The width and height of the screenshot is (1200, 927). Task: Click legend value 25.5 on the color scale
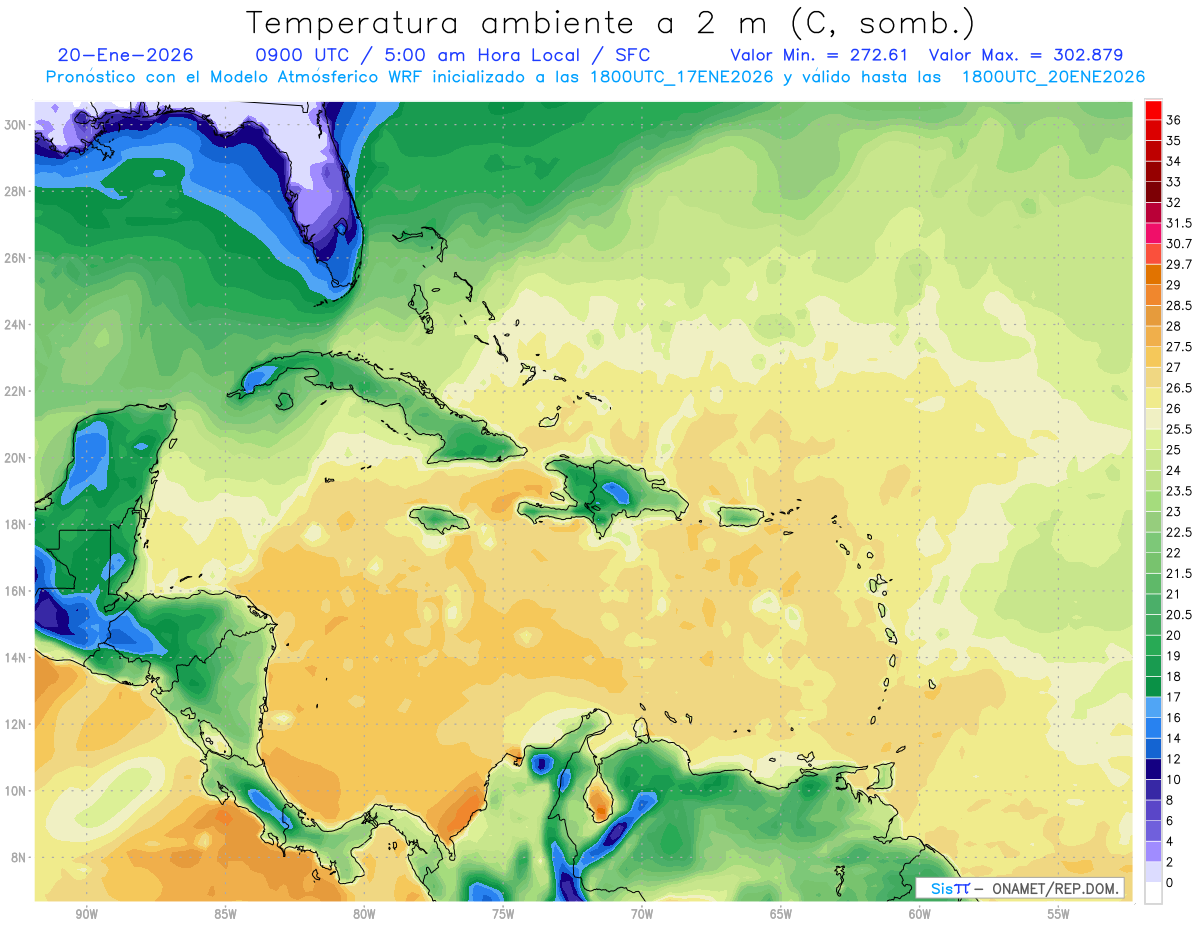[1179, 429]
